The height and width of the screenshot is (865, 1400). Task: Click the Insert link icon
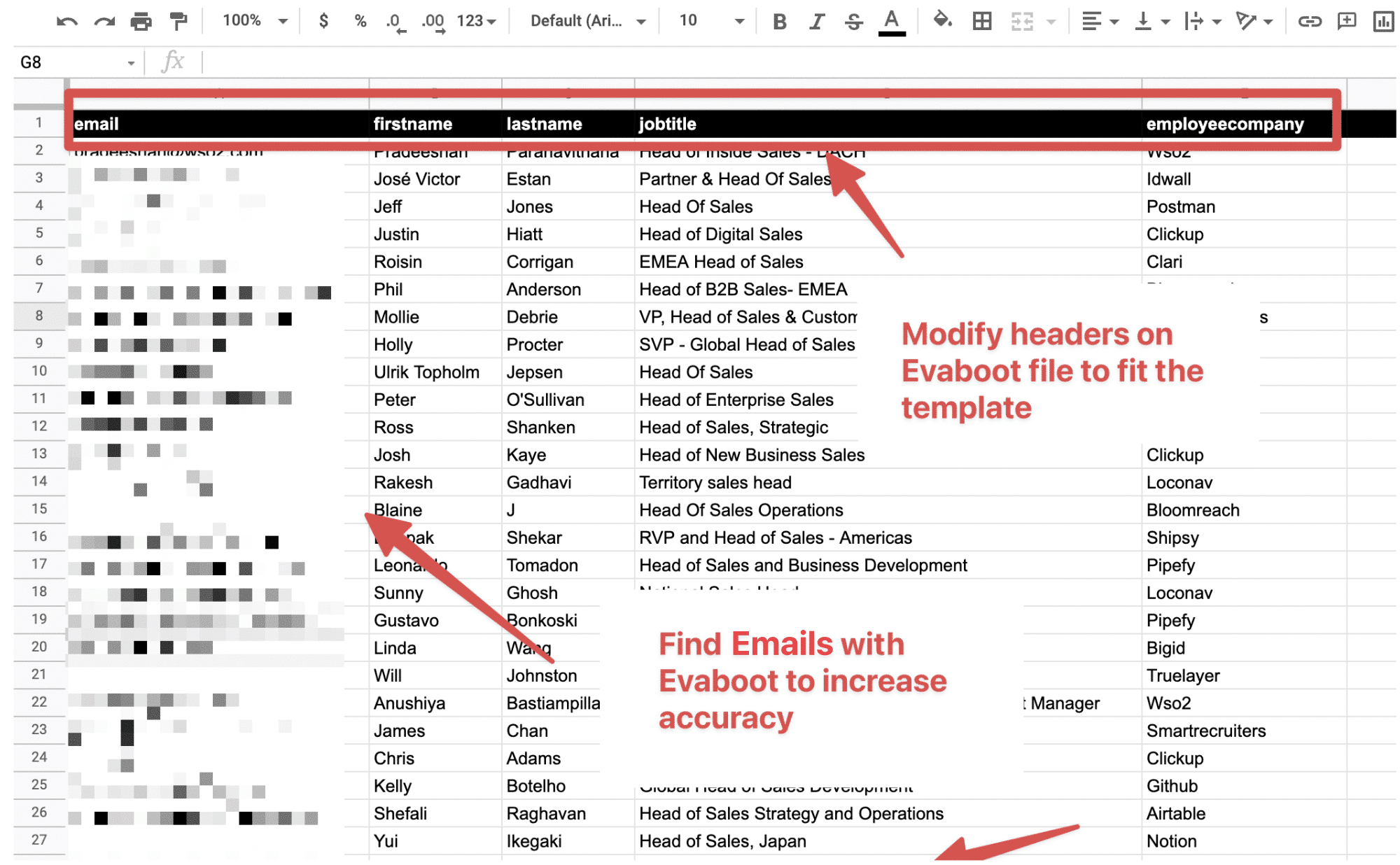pyautogui.click(x=1310, y=22)
